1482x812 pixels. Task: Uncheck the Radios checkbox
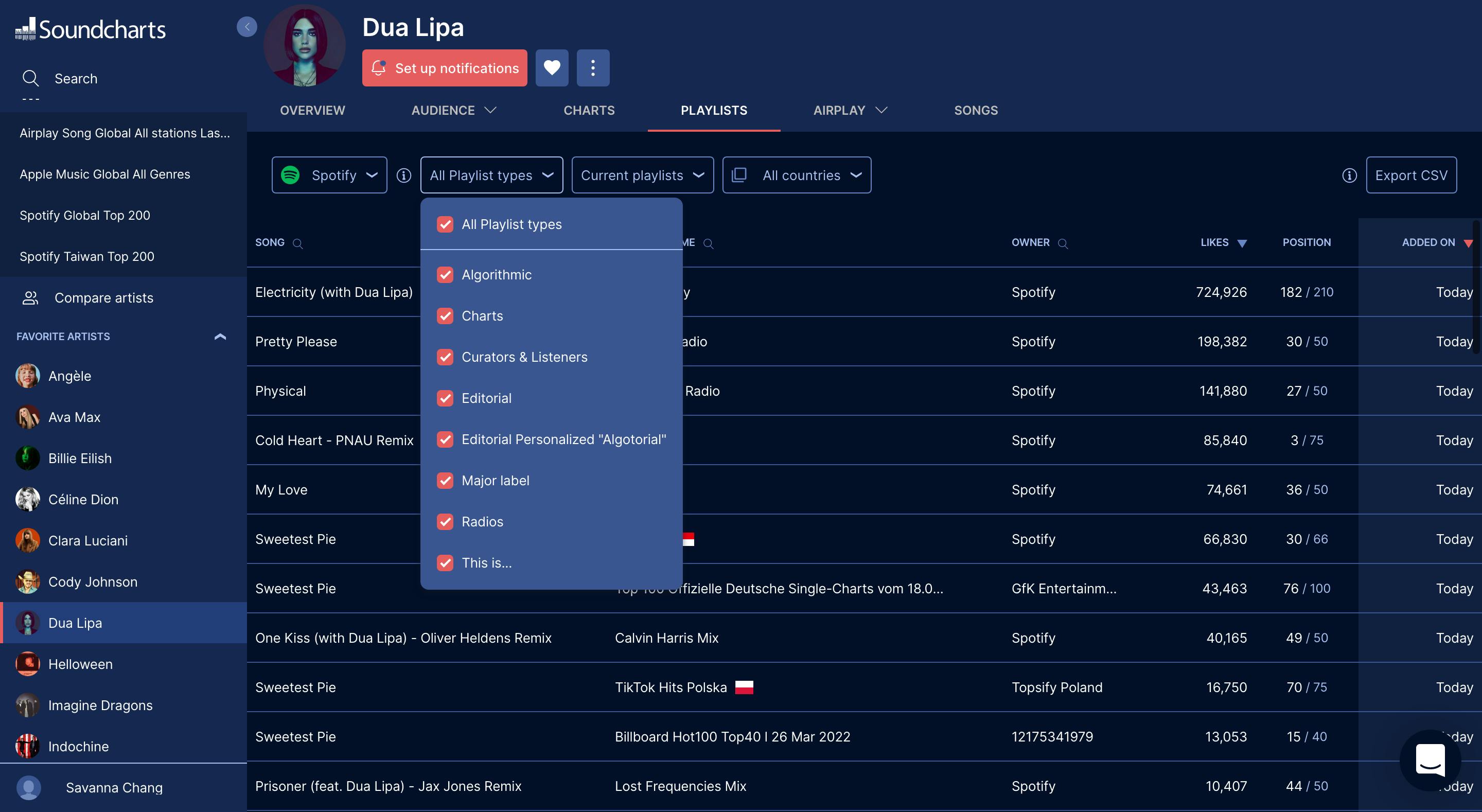445,522
